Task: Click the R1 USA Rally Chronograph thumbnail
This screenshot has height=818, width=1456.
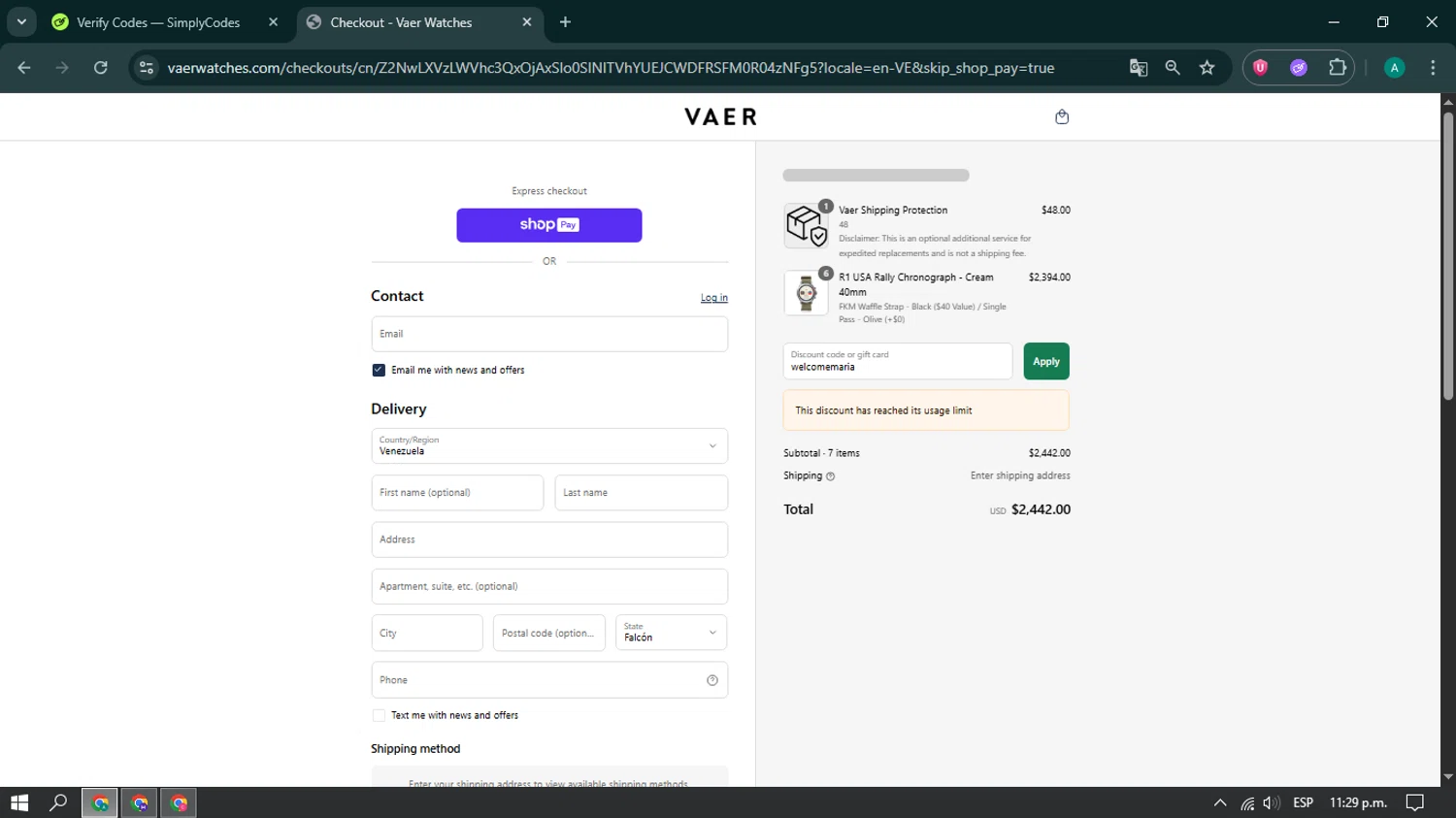Action: 807,293
